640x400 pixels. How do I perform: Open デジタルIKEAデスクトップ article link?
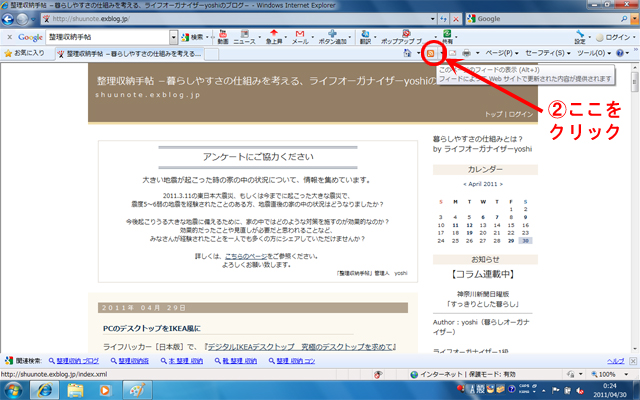pos(302,347)
